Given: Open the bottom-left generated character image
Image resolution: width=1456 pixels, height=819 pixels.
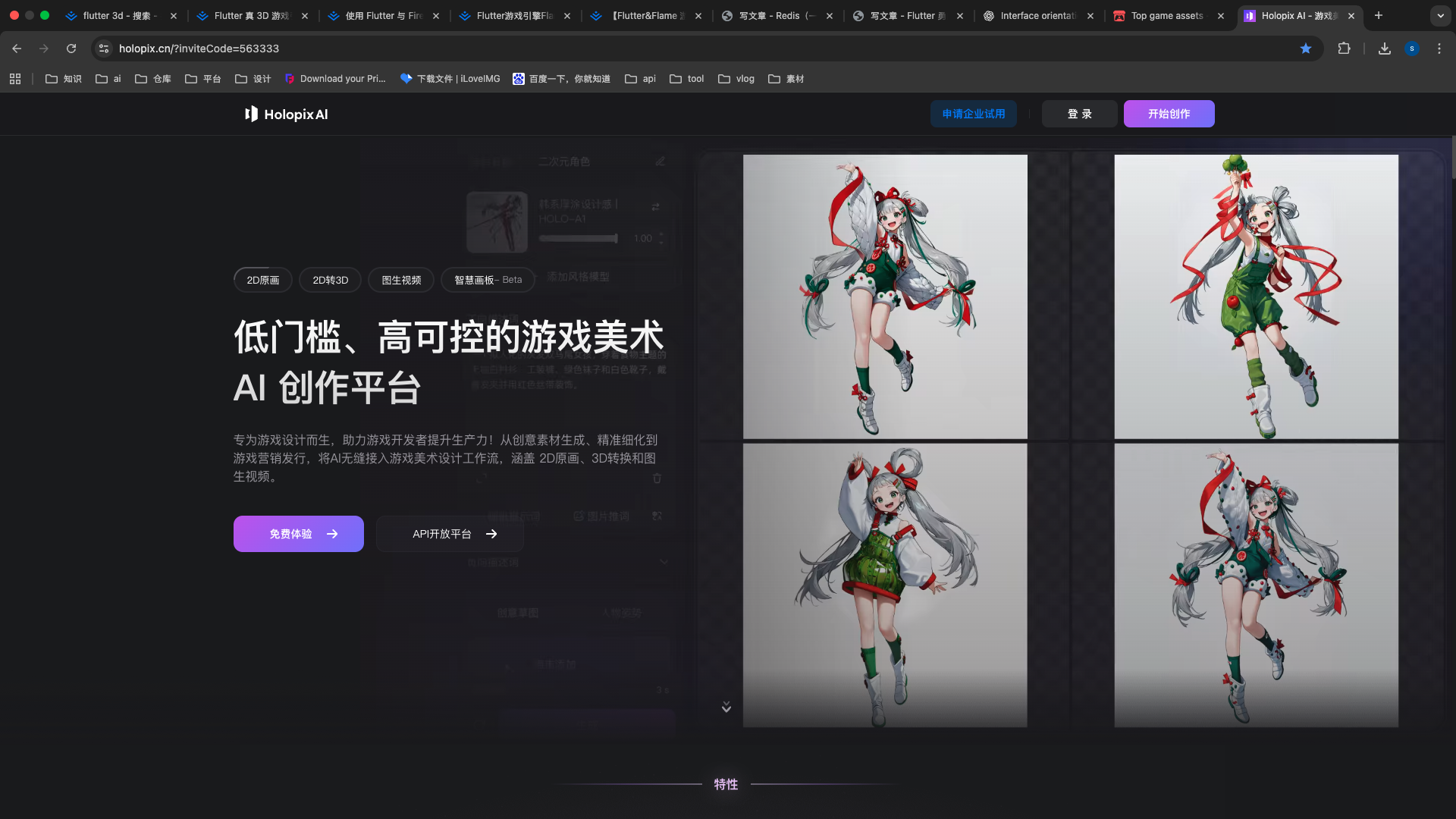Looking at the screenshot, I should (884, 584).
